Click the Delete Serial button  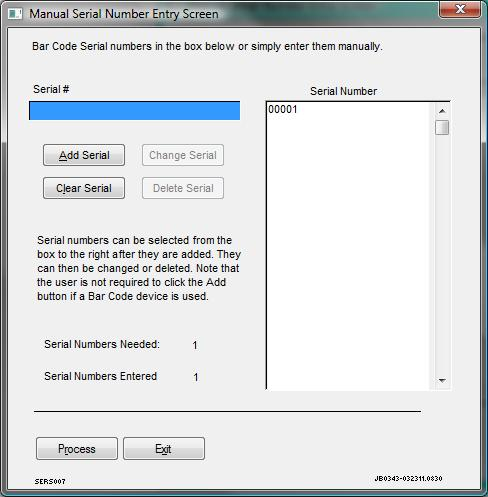(183, 188)
